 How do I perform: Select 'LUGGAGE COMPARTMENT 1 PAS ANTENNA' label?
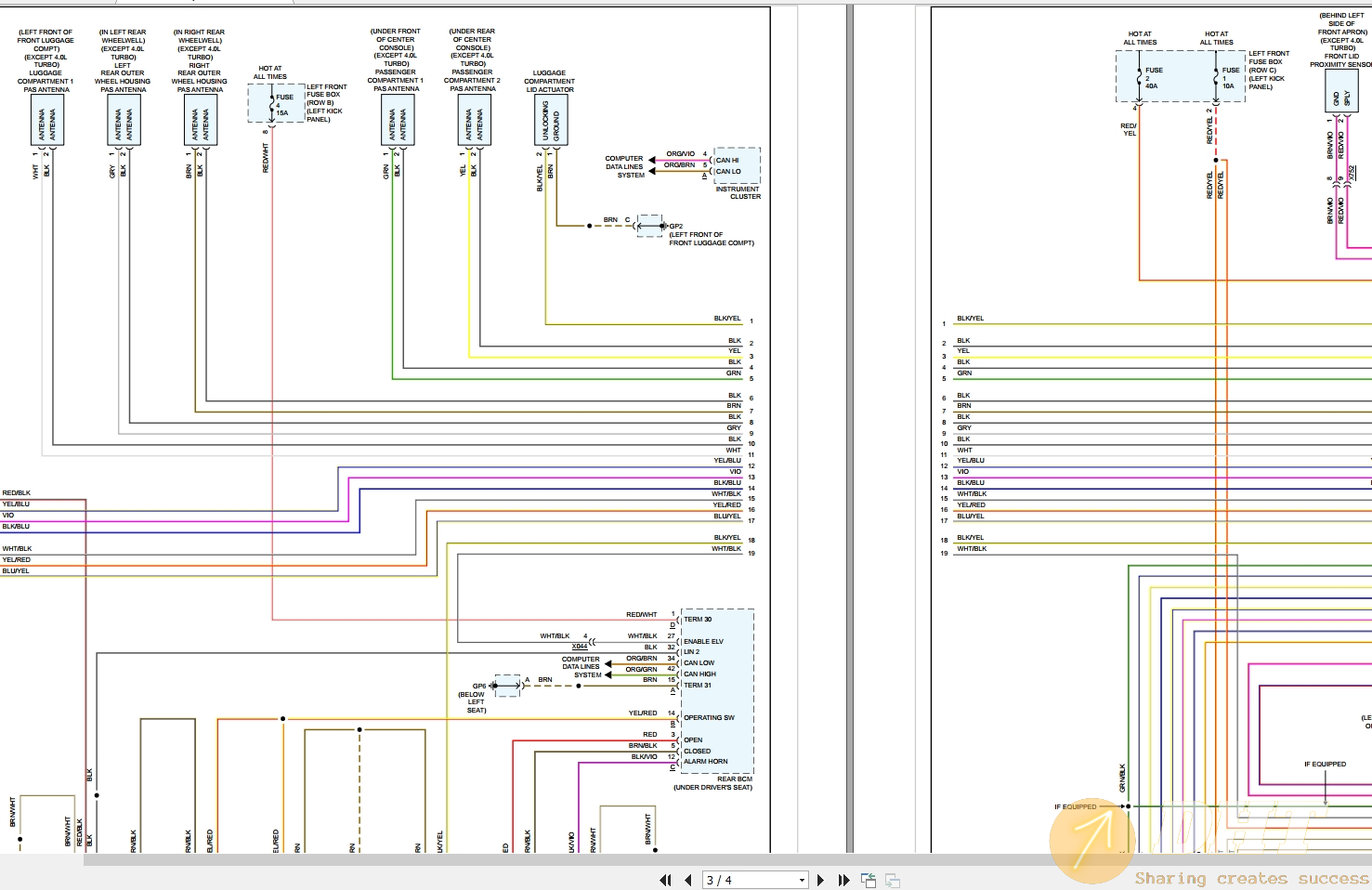(46, 81)
